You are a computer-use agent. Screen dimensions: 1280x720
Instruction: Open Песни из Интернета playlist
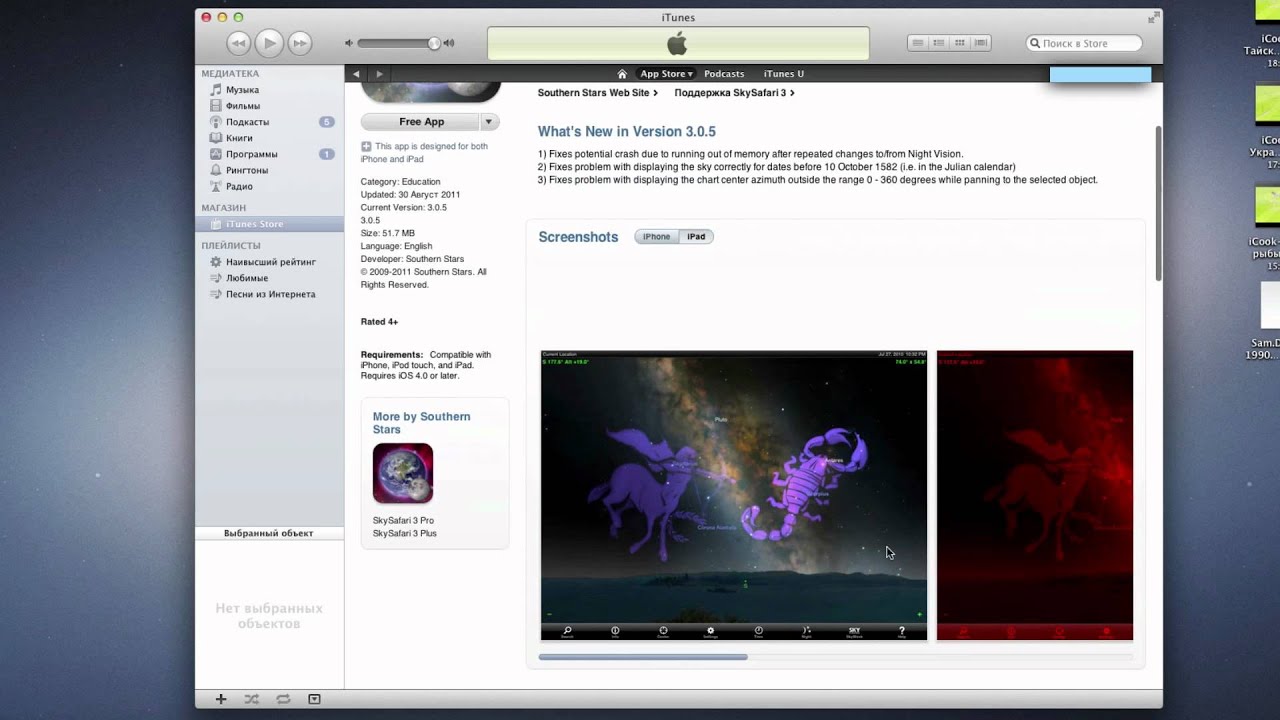pyautogui.click(x=269, y=294)
